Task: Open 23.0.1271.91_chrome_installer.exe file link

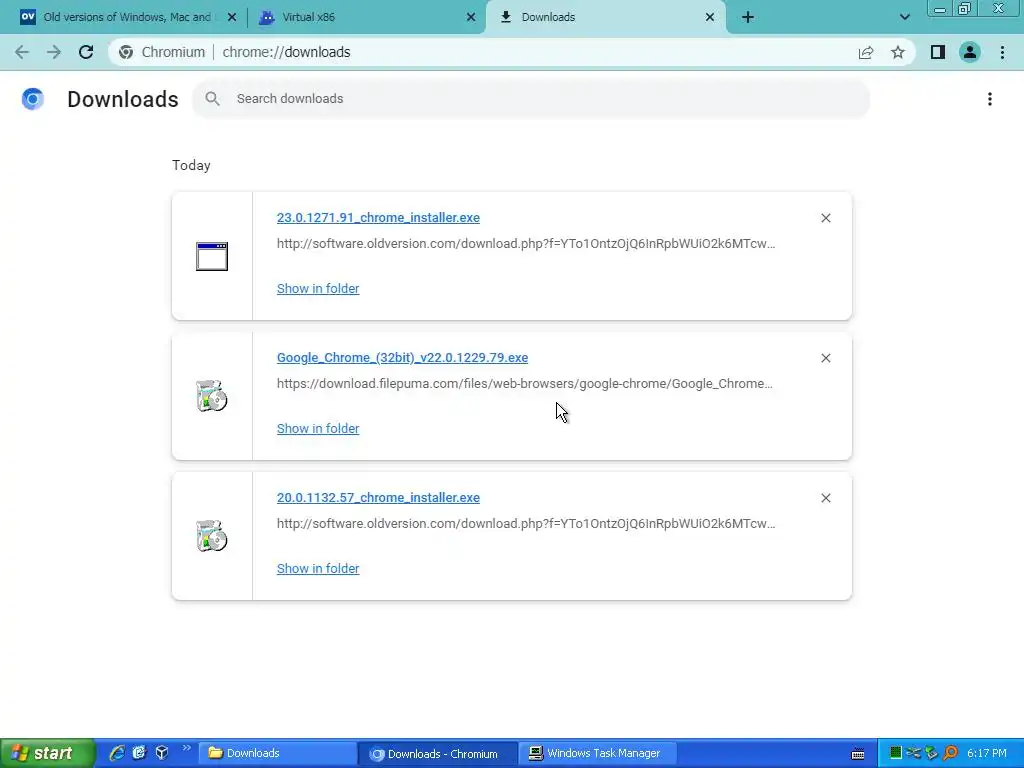Action: [x=378, y=217]
